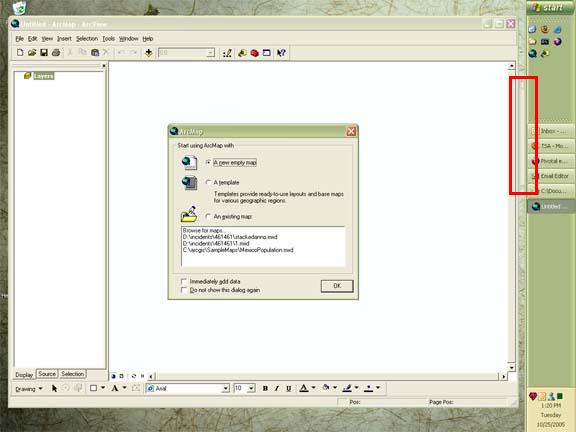The image size is (576, 432).
Task: Open the Drawing dropdown menu
Action: [x=29, y=389]
